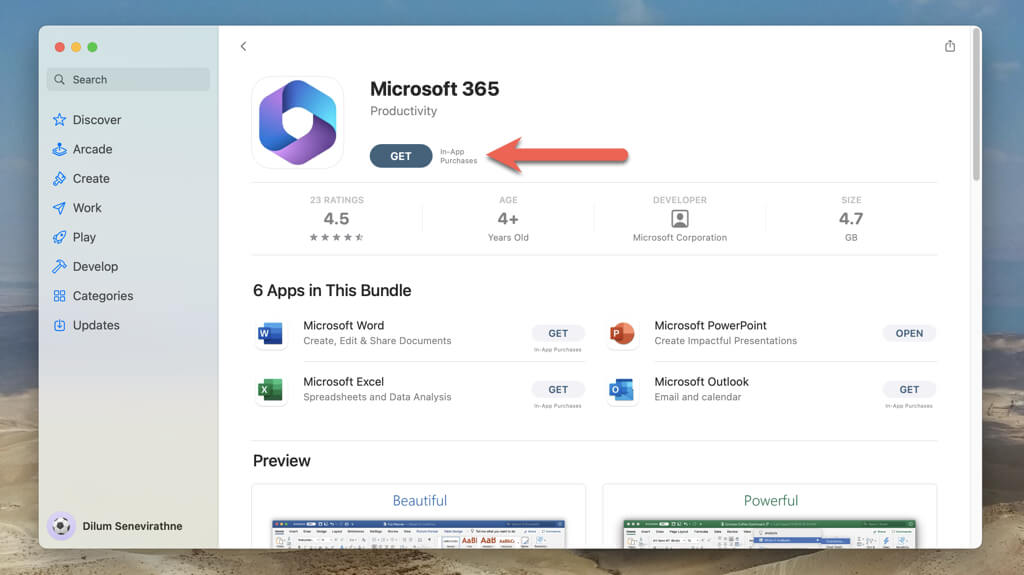
Task: Get Microsoft Outlook
Action: [x=909, y=389]
